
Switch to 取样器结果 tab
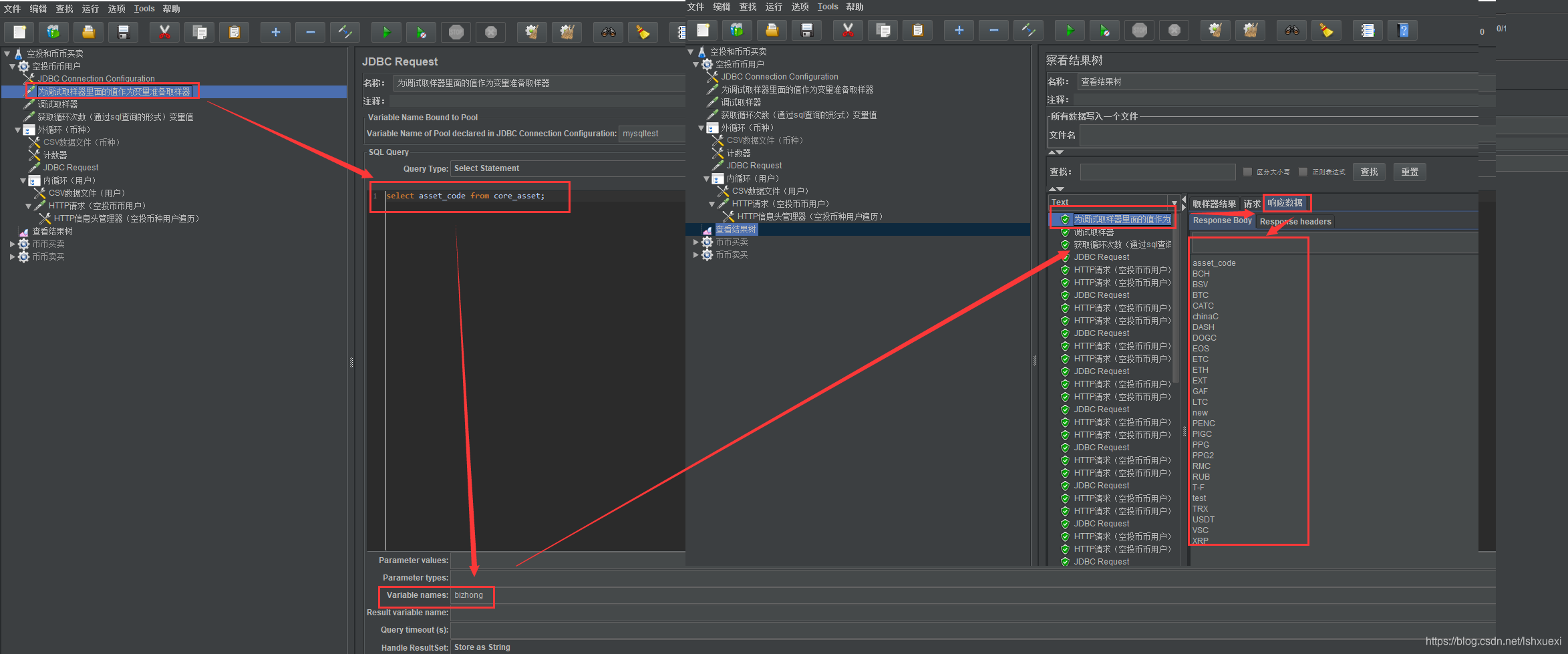tap(1214, 204)
